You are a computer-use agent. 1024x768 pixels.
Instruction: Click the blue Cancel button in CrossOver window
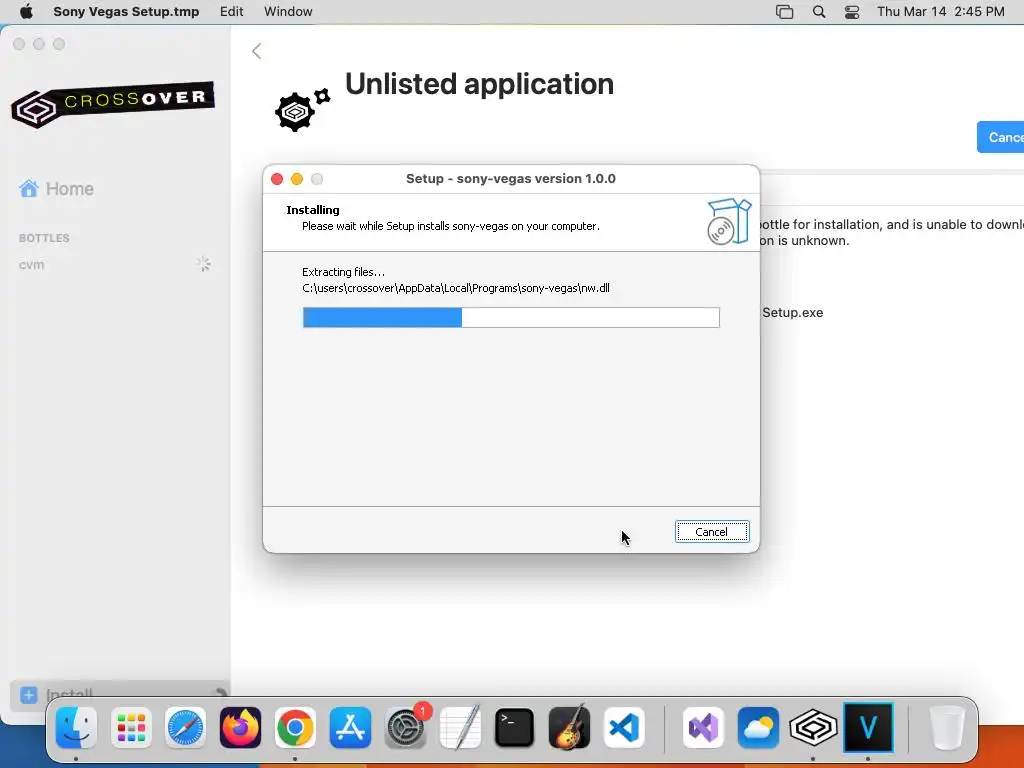(1001, 137)
